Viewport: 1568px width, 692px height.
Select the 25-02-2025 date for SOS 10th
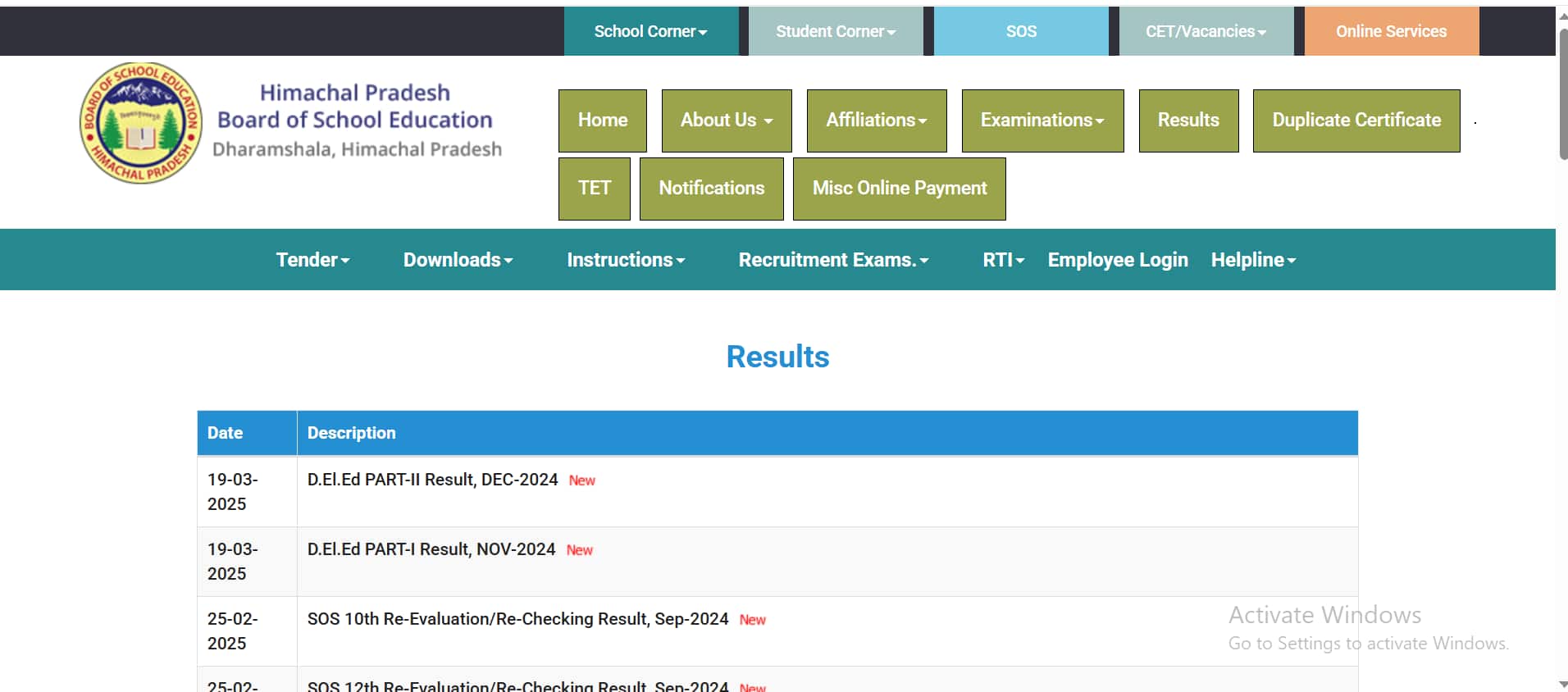tap(232, 631)
